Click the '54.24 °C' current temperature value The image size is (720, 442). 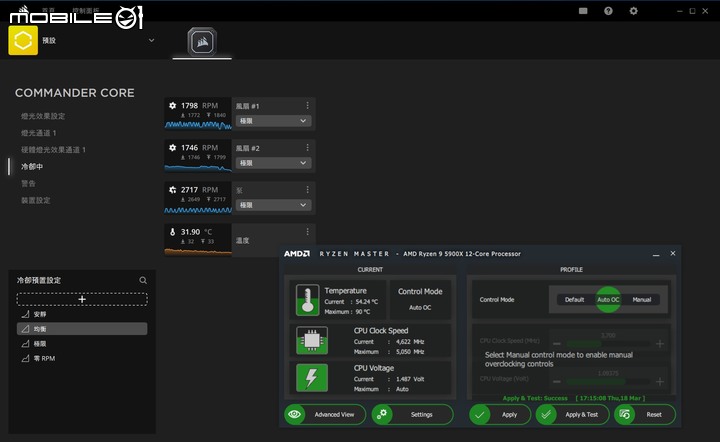pyautogui.click(x=367, y=302)
